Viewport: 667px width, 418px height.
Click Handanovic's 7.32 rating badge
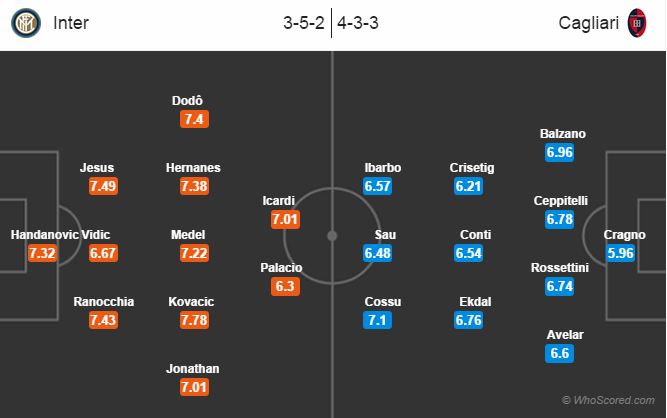coord(42,253)
